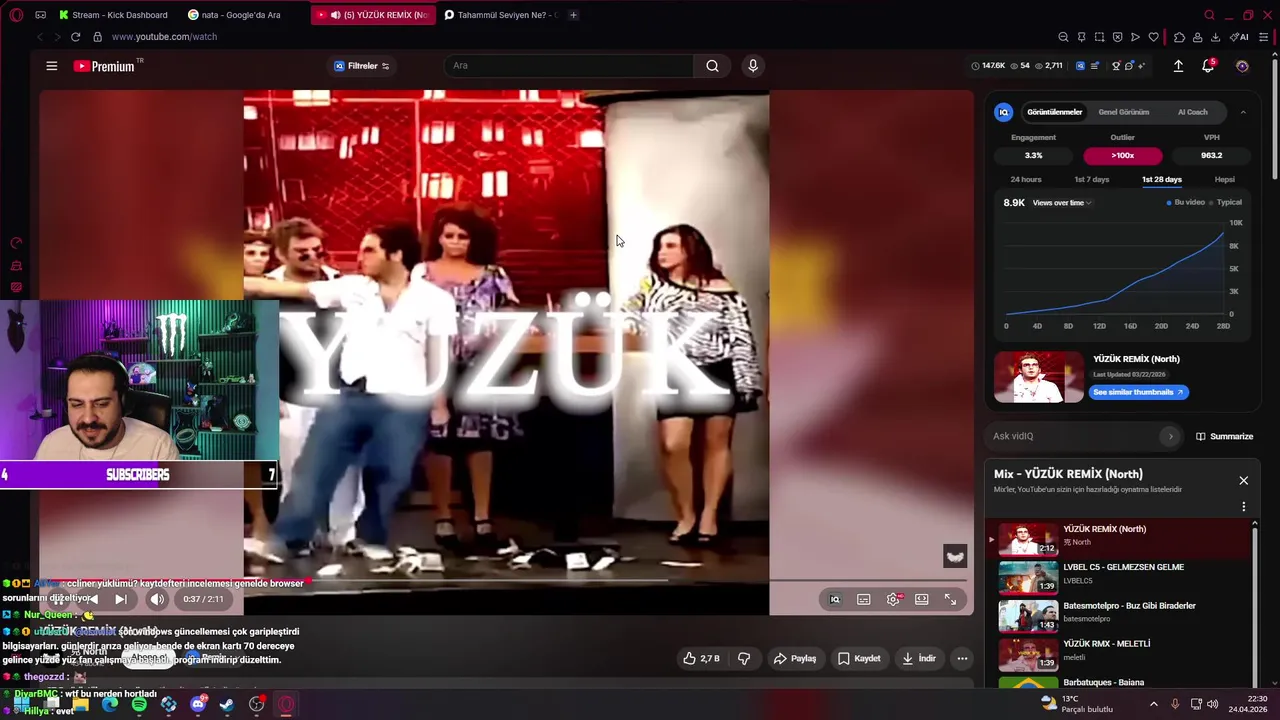Click the Summarize button

(x=1224, y=436)
